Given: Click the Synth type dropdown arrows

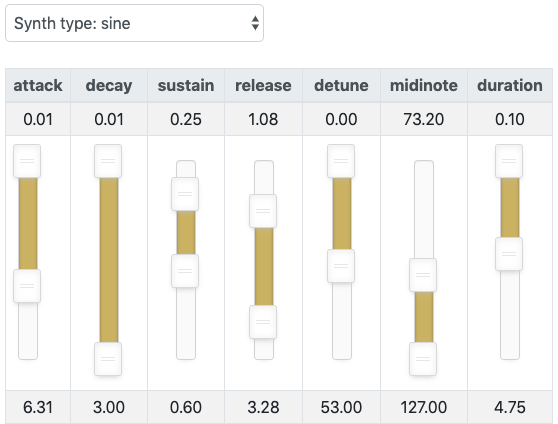Looking at the screenshot, I should click(x=255, y=23).
